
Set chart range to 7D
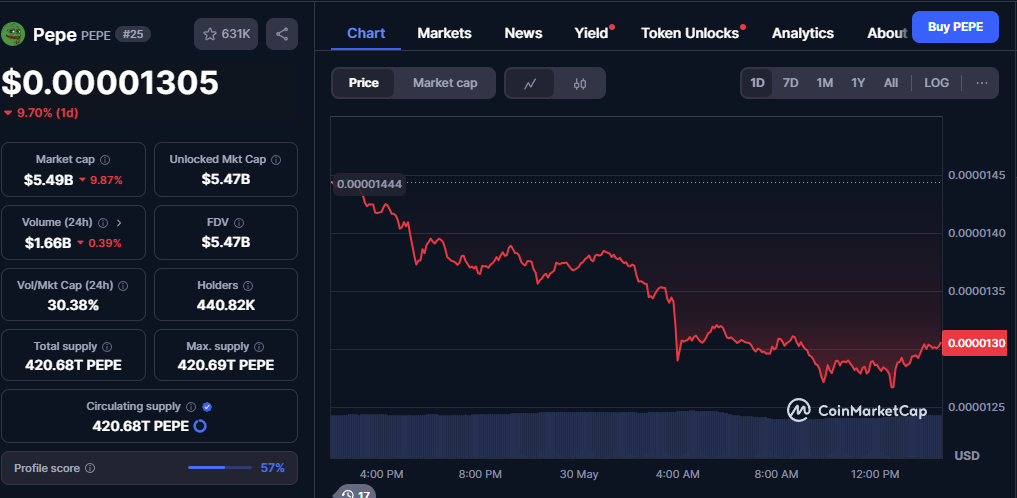(x=791, y=83)
